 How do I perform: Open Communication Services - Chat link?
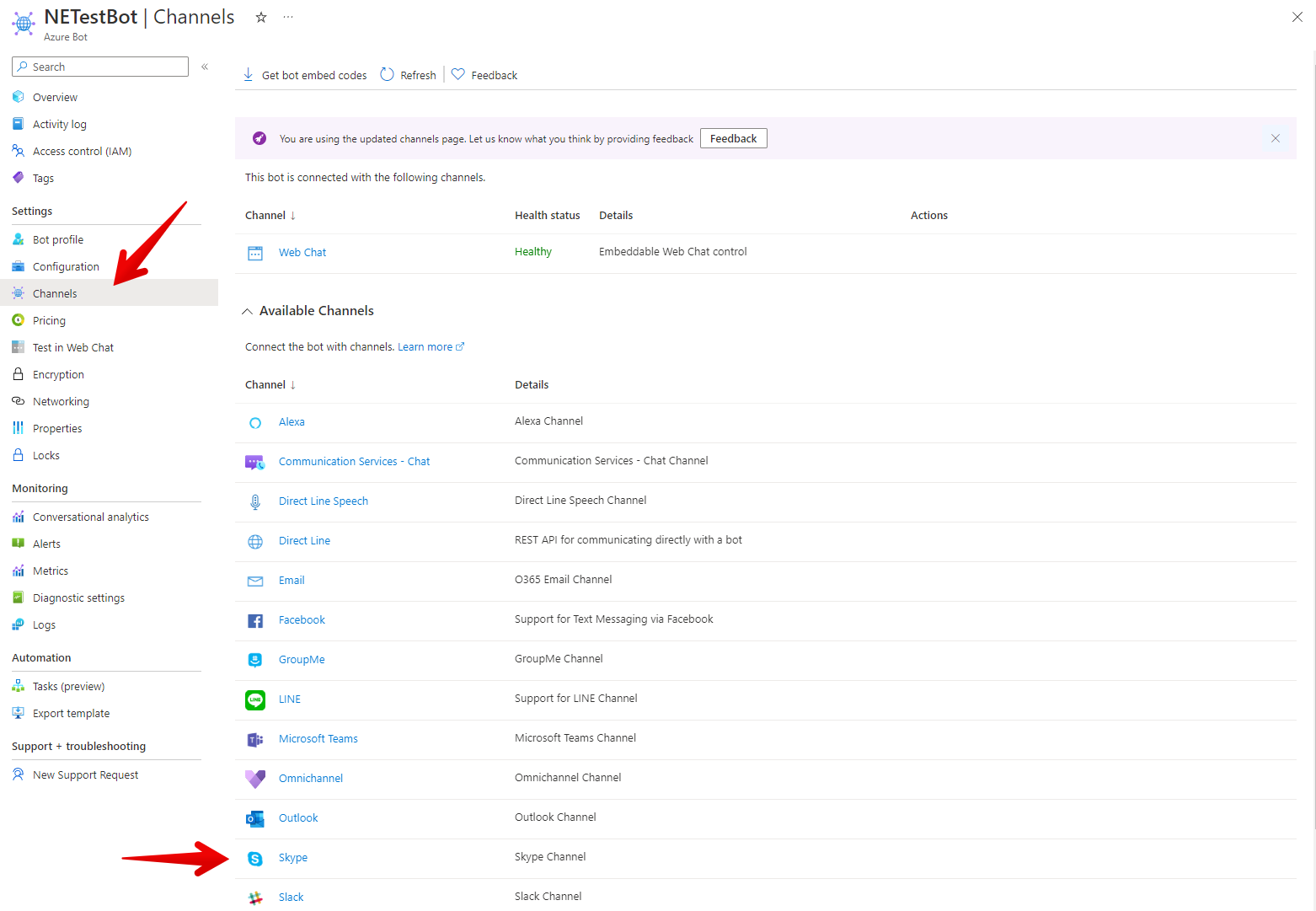coord(355,462)
